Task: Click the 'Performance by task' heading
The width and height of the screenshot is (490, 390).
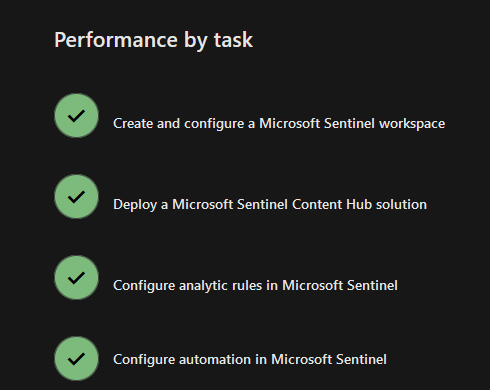Action: tap(154, 40)
